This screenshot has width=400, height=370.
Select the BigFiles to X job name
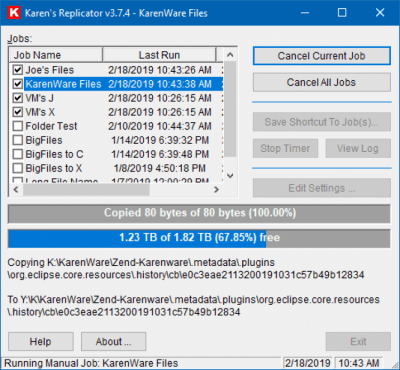(54, 168)
